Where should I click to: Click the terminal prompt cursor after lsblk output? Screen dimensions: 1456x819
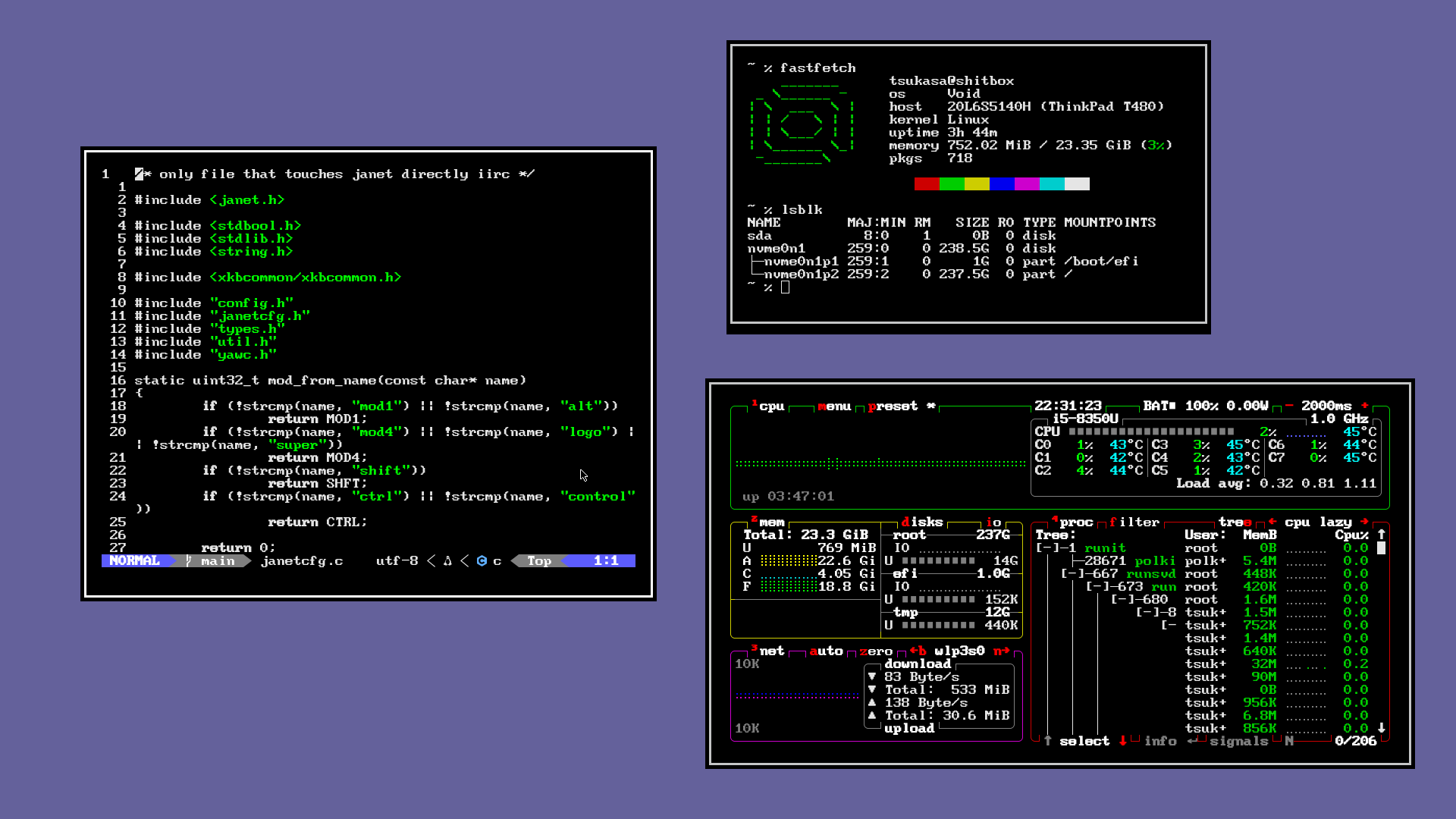(785, 287)
